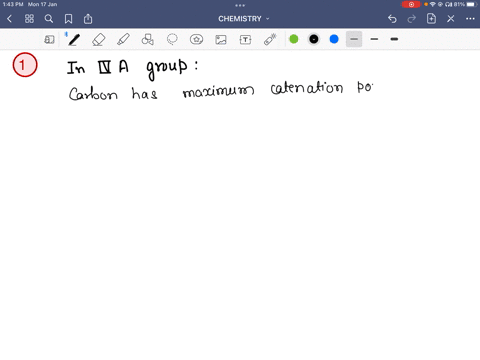Go back with the left chevron
480x360 pixels.
click(9, 19)
